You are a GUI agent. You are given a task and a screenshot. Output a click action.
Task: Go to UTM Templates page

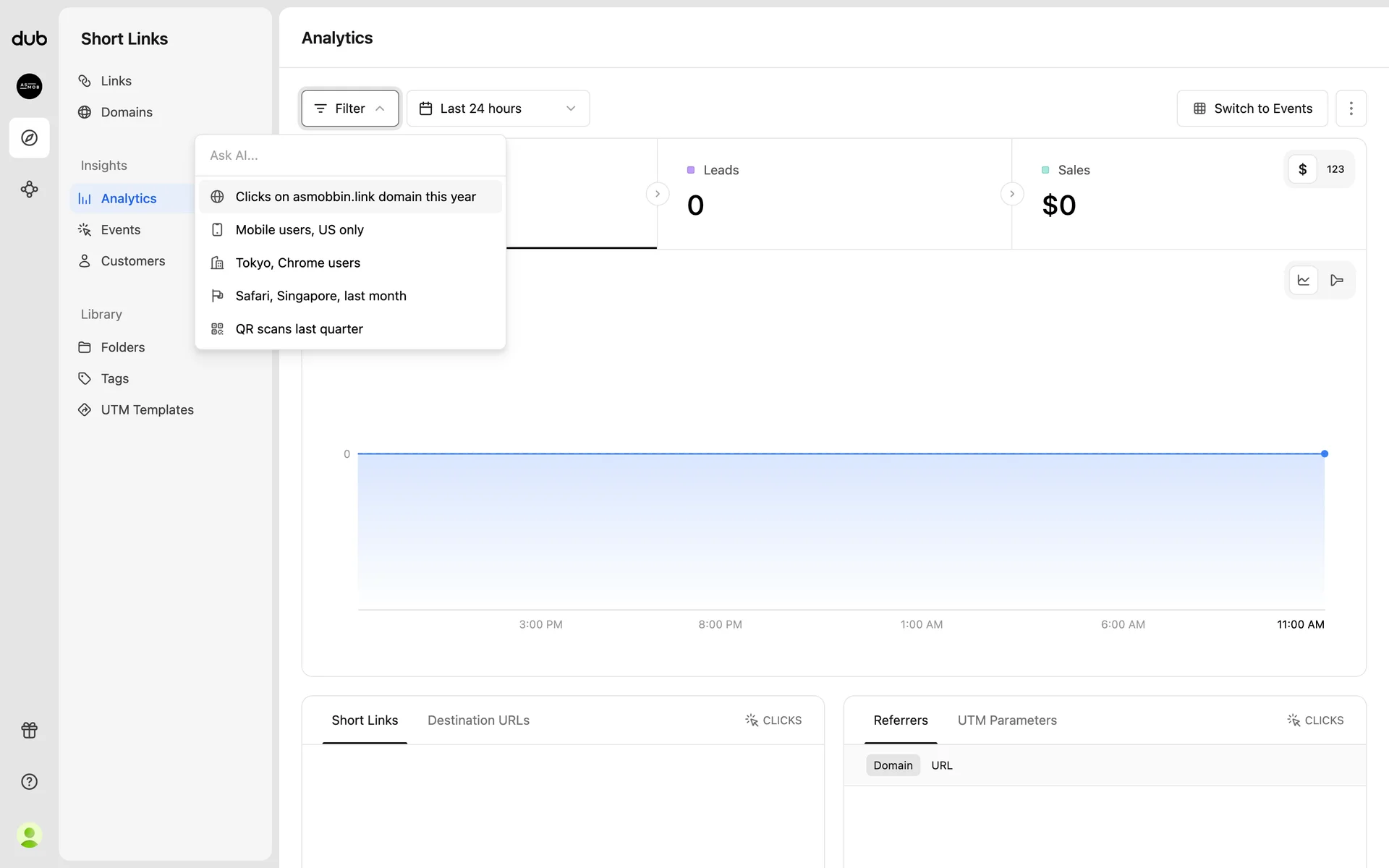147,410
